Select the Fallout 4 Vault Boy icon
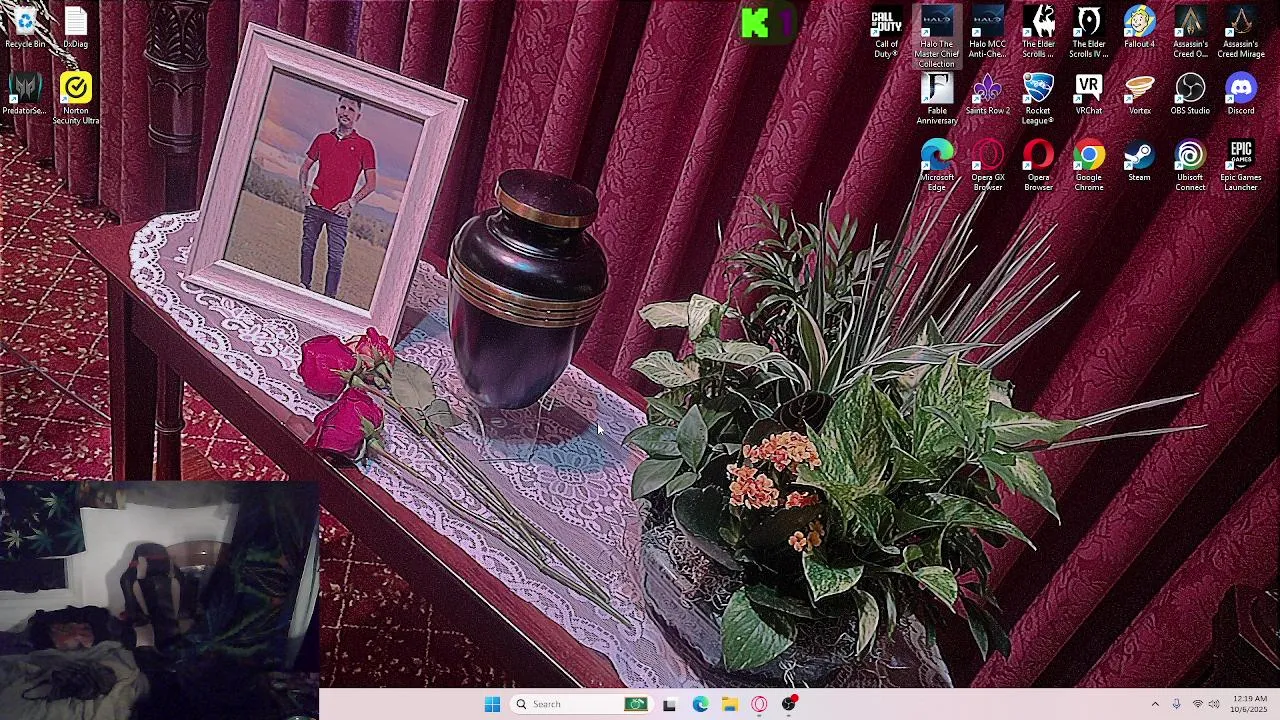Screen dimensions: 1280x720 (1139, 28)
